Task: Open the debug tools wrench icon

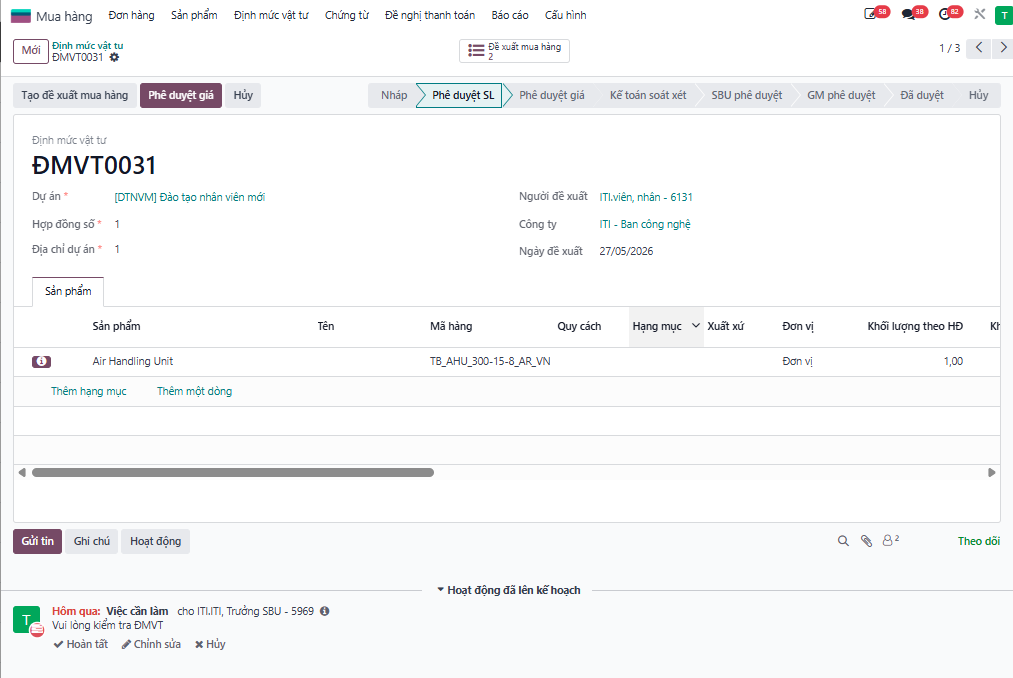Action: [x=979, y=14]
